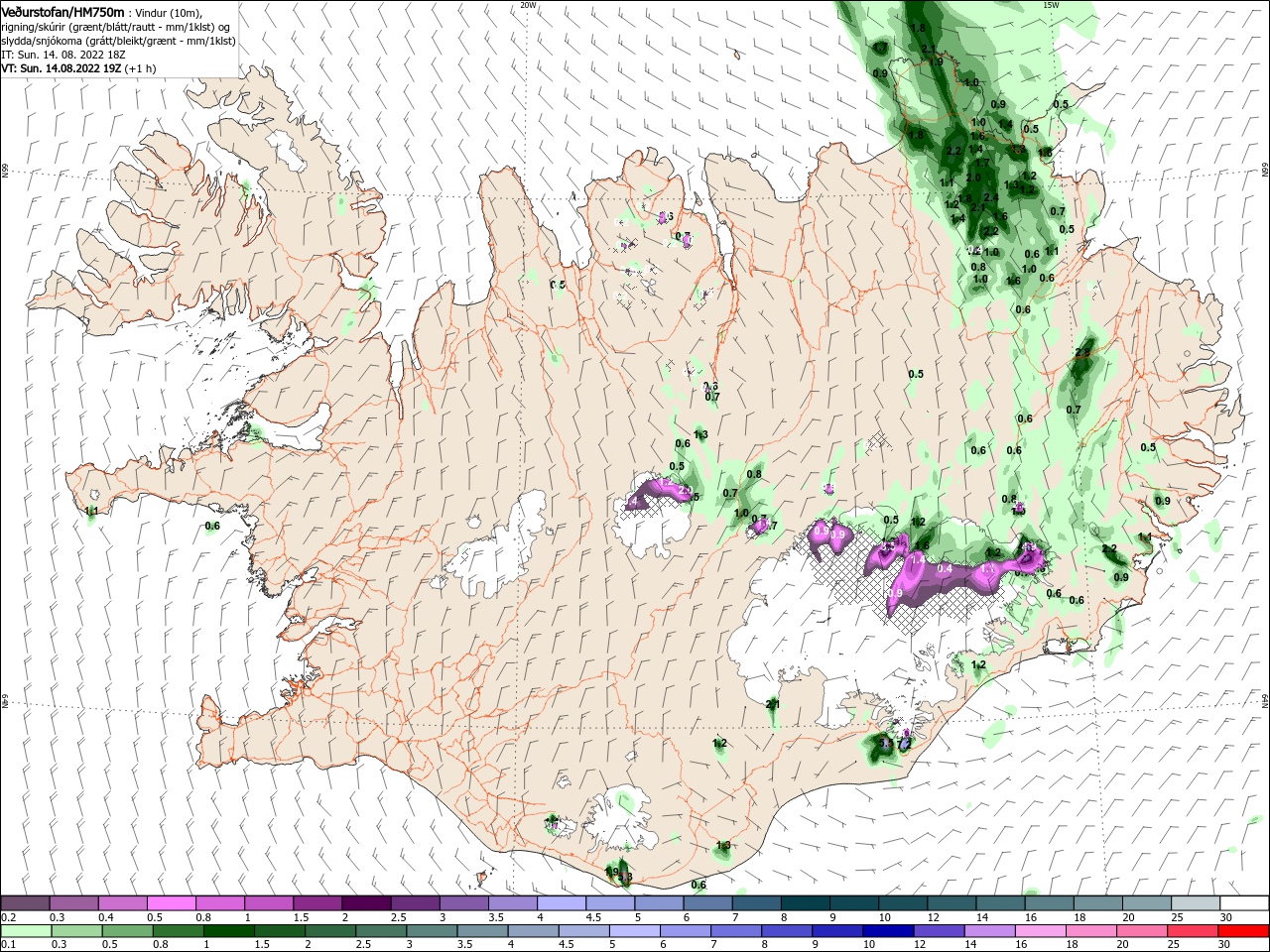
Task: Click the '(+1 h)' forecast offset text
Action: [141, 68]
